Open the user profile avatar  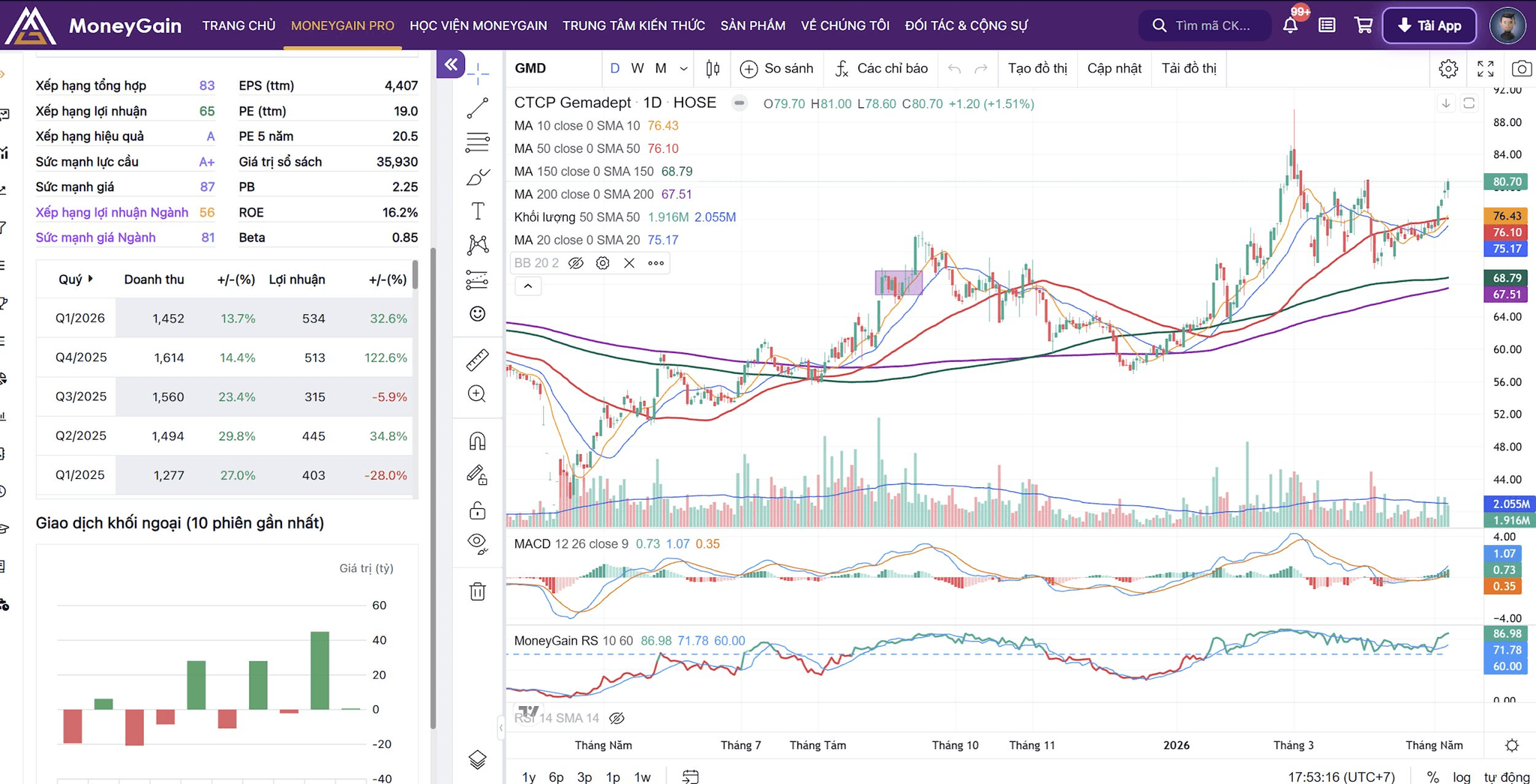coord(1507,25)
